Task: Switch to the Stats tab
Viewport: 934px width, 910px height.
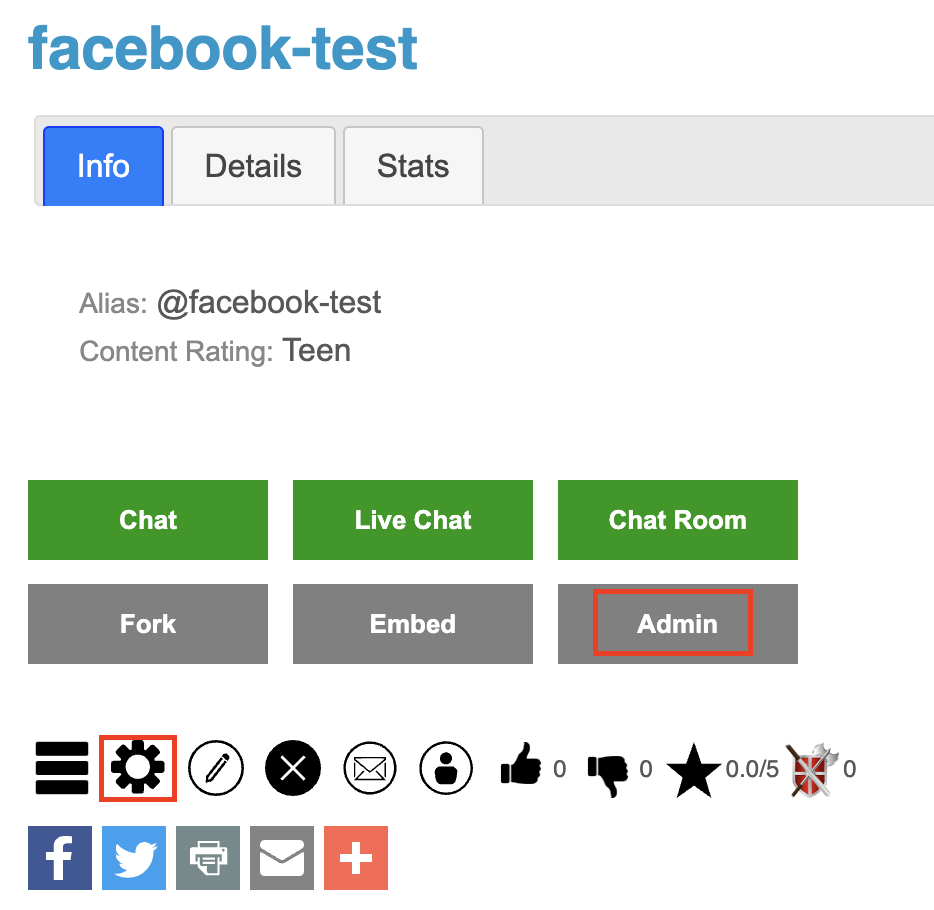Action: [x=413, y=166]
